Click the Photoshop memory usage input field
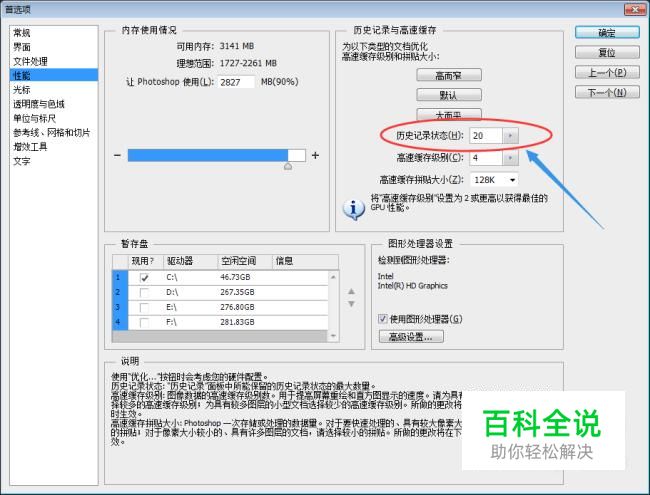The height and width of the screenshot is (495, 650). 236,82
